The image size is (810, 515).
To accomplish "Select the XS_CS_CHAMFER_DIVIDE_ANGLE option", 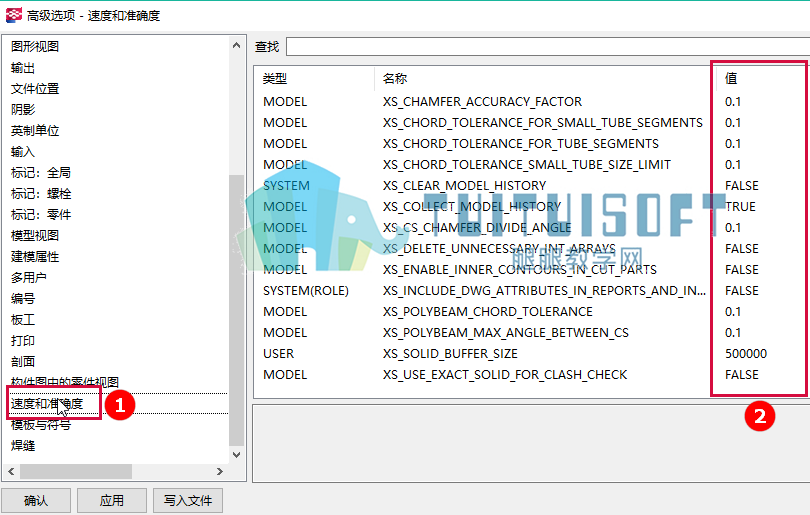I will point(477,228).
